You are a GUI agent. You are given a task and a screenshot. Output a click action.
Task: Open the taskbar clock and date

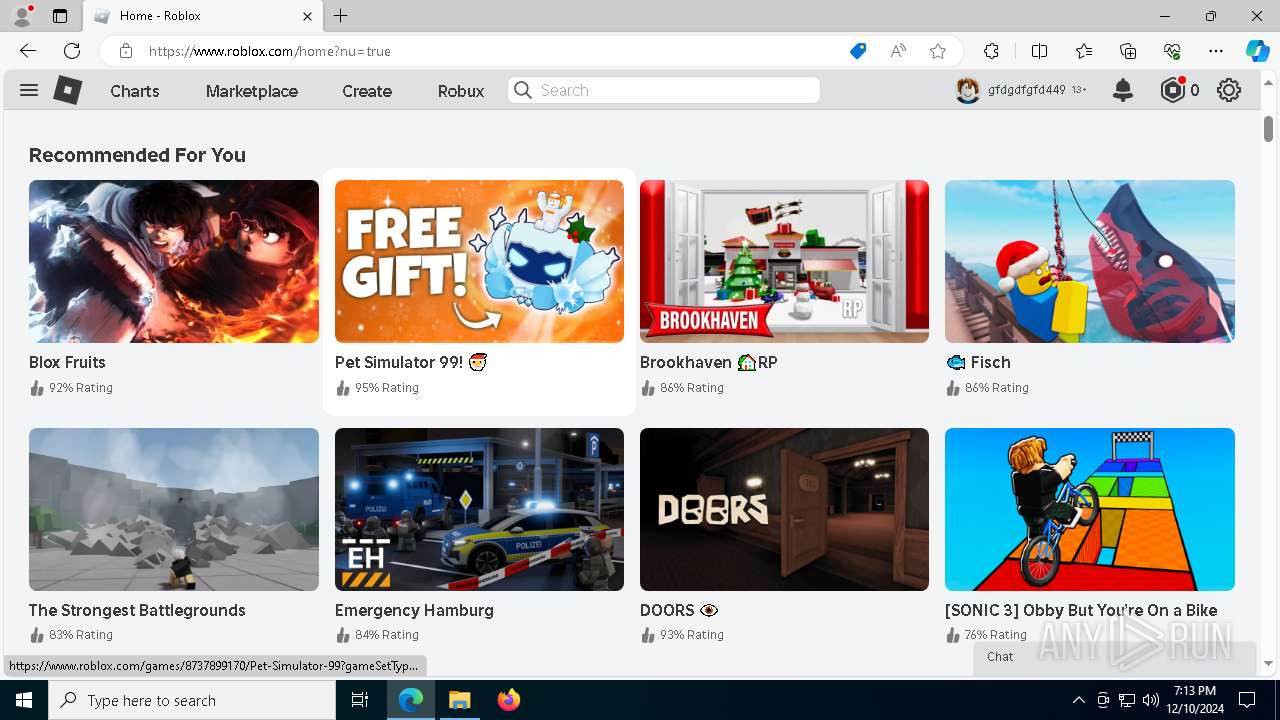1195,700
